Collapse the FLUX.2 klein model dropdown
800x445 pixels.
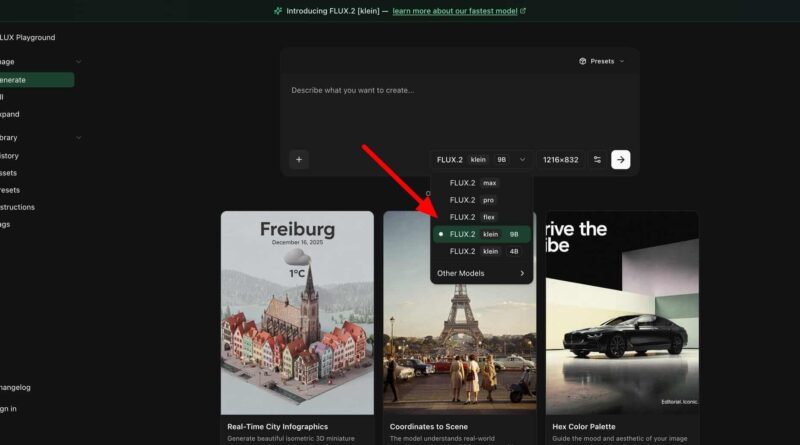pos(481,159)
